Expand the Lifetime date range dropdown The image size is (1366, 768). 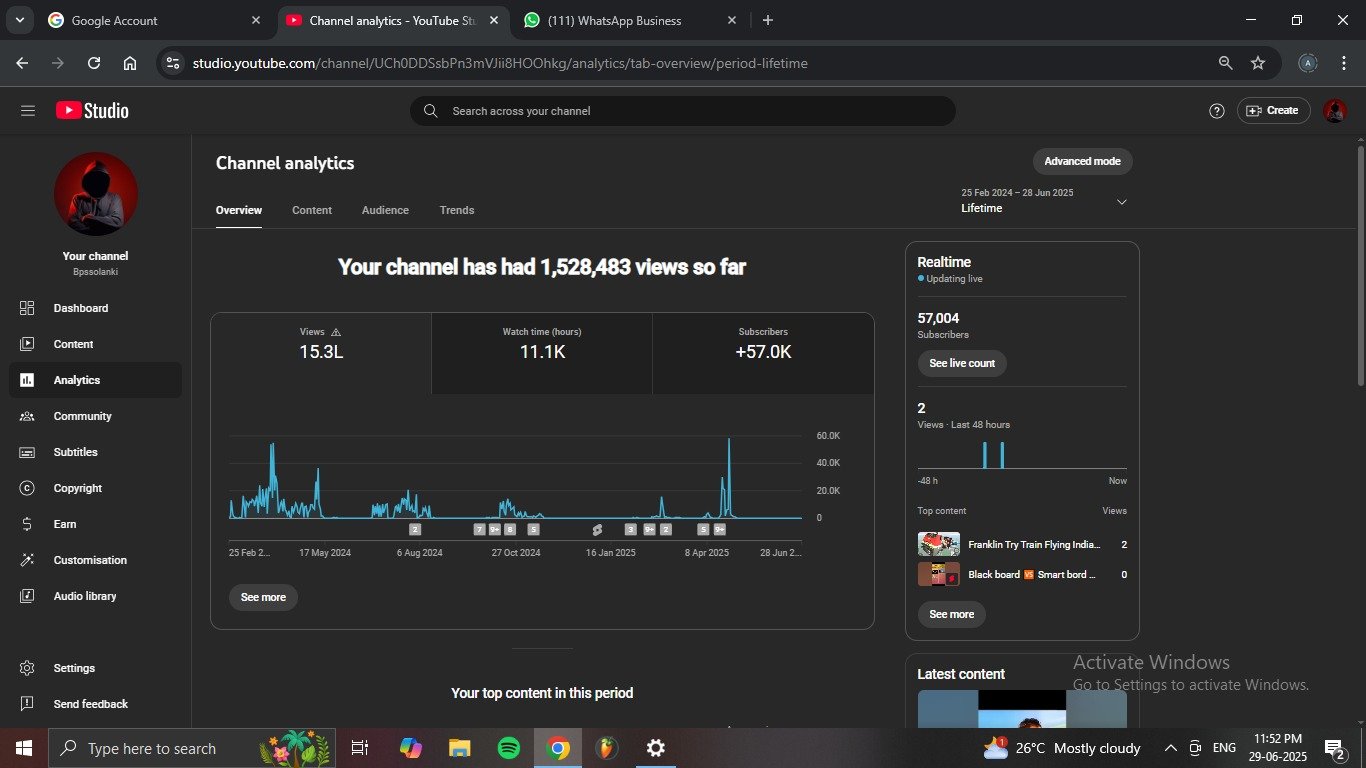point(1121,202)
